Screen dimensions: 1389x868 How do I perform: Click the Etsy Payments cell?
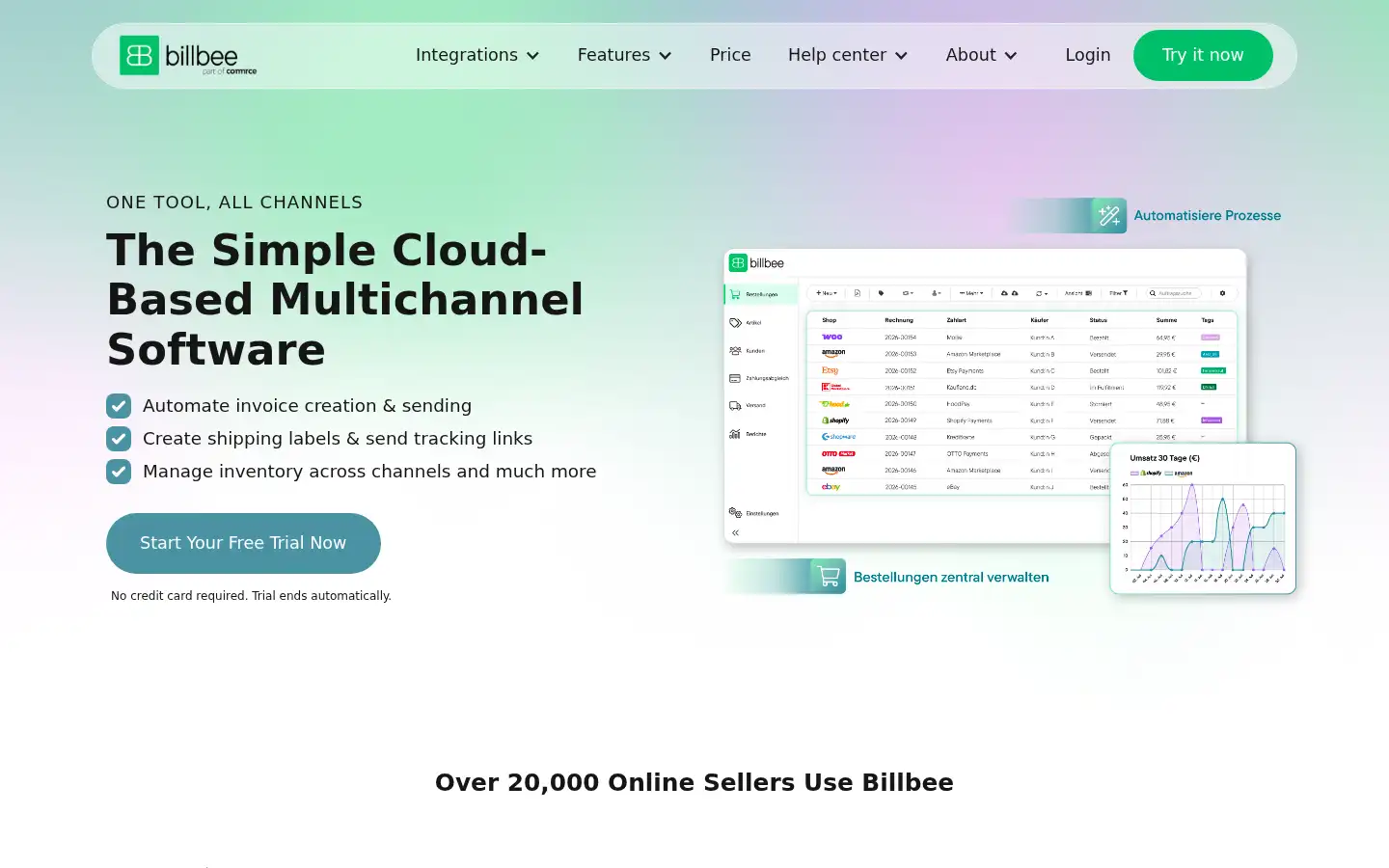tap(966, 370)
